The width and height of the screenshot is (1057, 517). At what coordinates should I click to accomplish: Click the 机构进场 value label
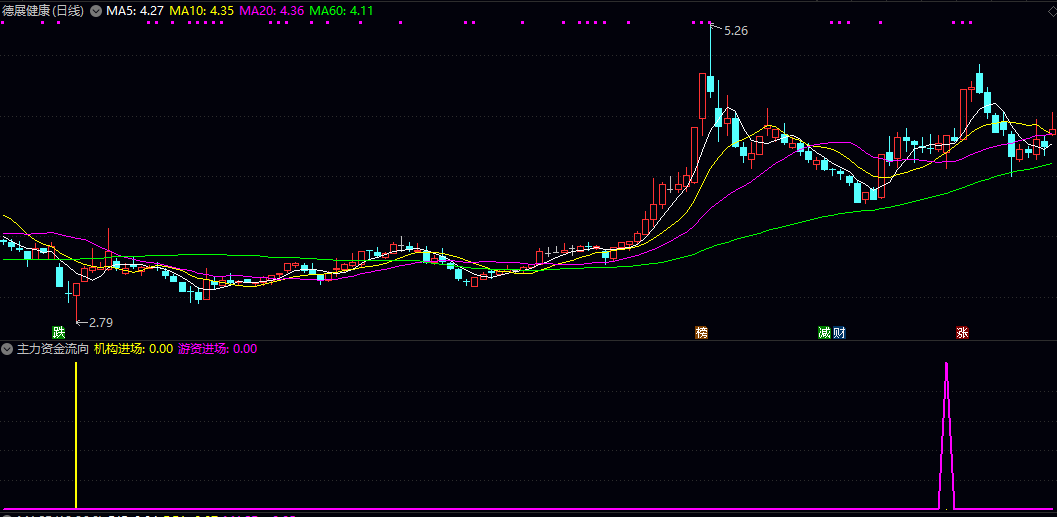134,349
